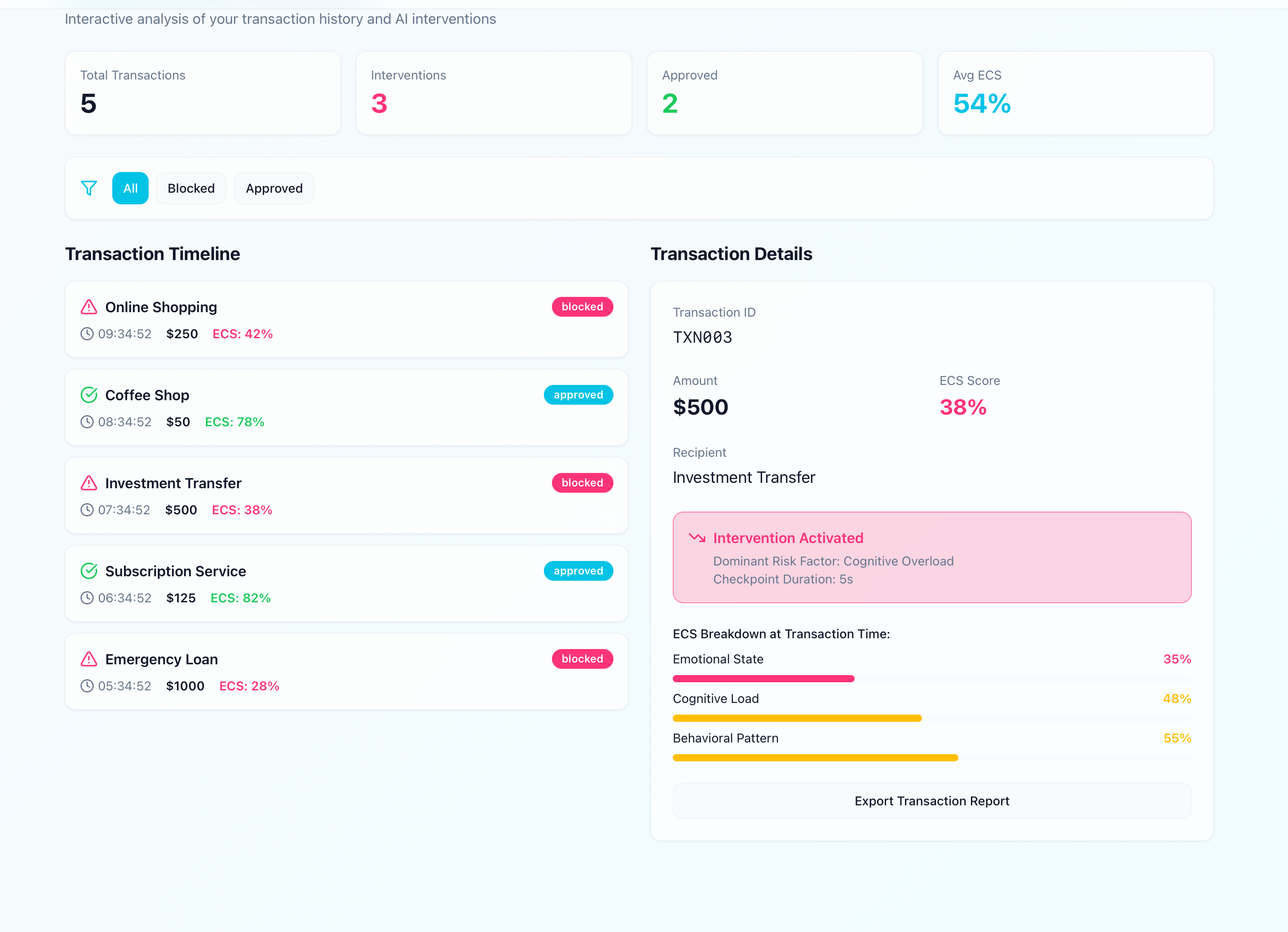Click Subscription Service green checkmark icon

(x=88, y=571)
